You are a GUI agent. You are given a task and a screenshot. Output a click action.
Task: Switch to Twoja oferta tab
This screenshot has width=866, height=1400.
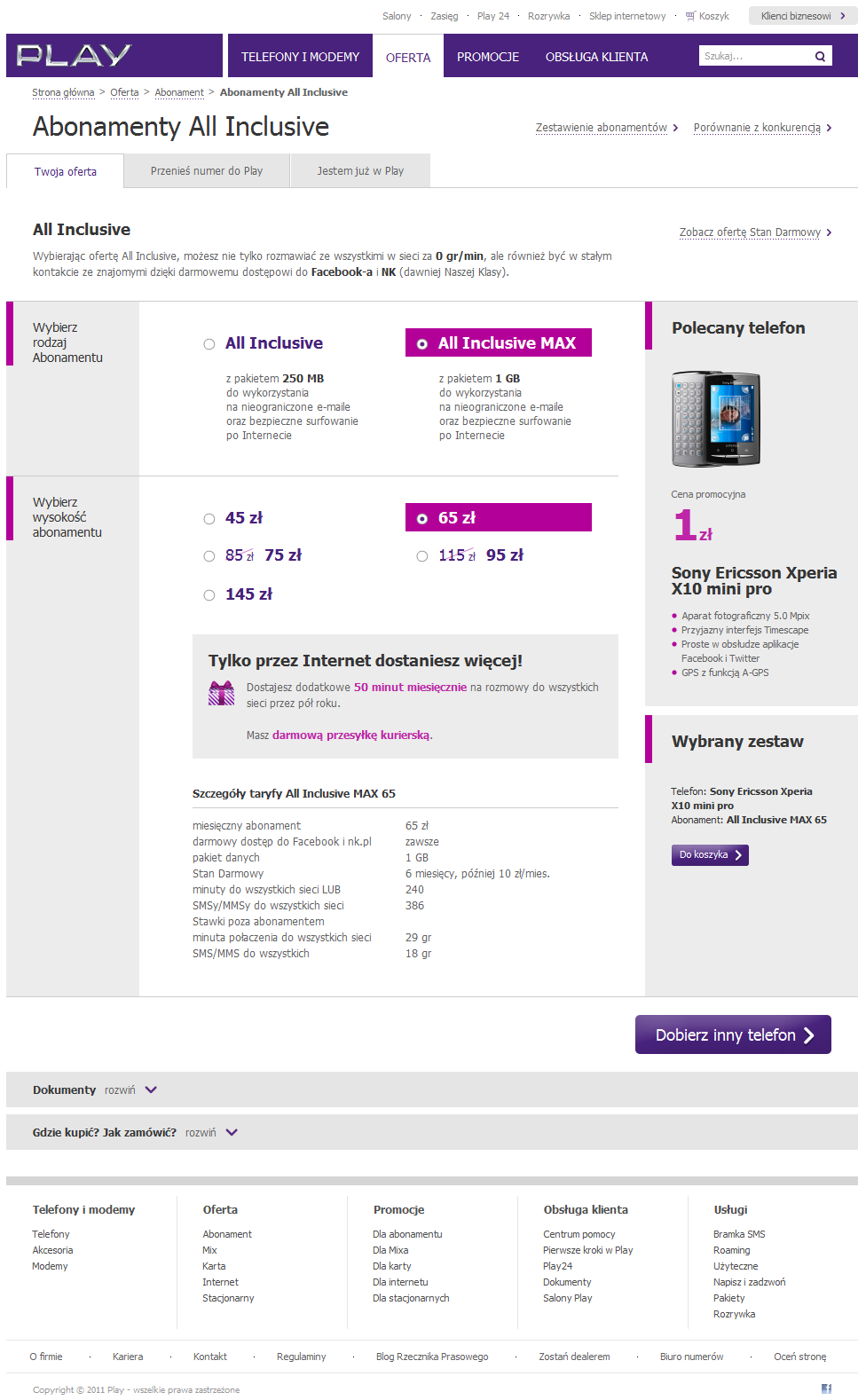66,171
